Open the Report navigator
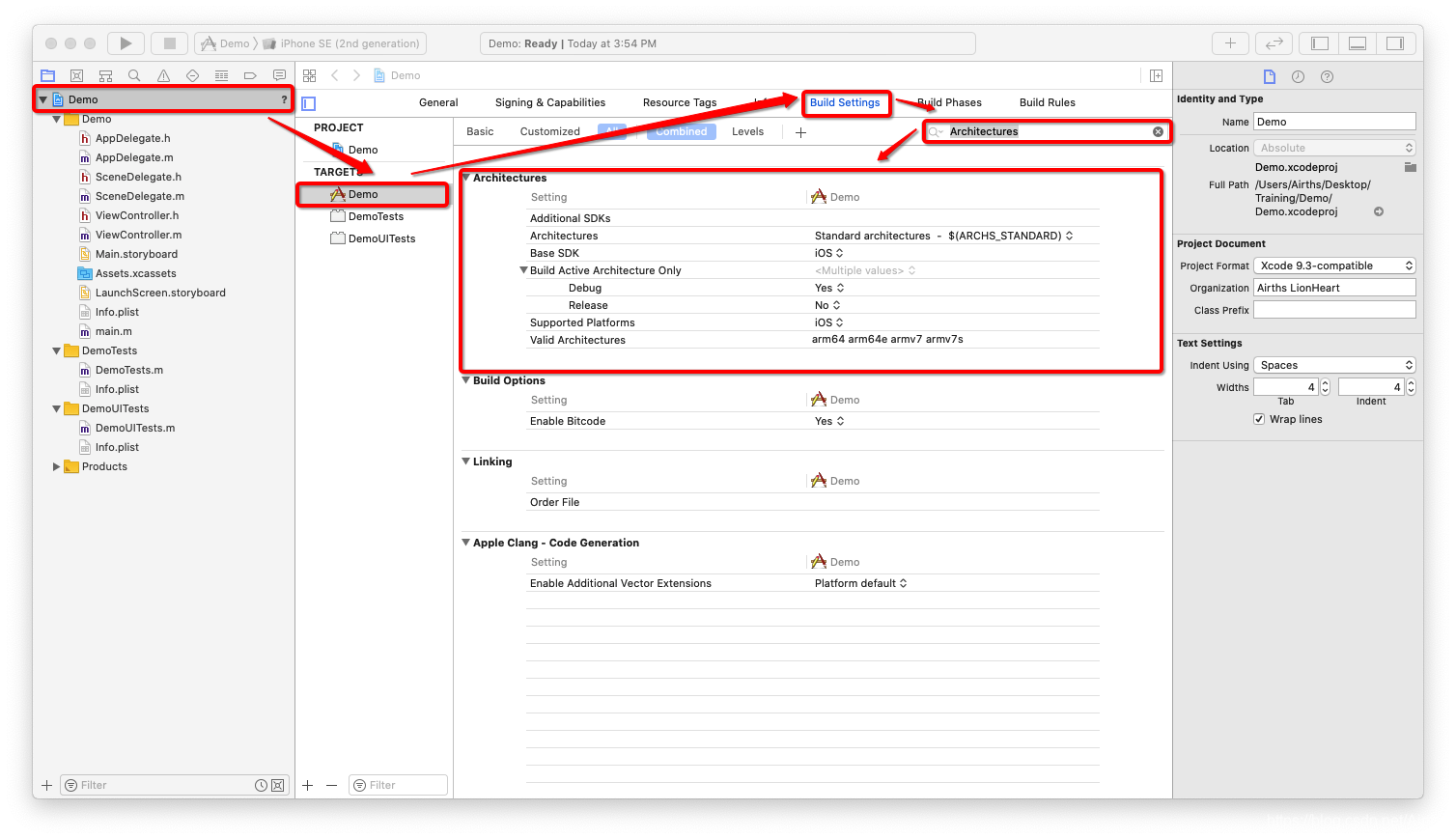The image size is (1456, 839). click(279, 75)
